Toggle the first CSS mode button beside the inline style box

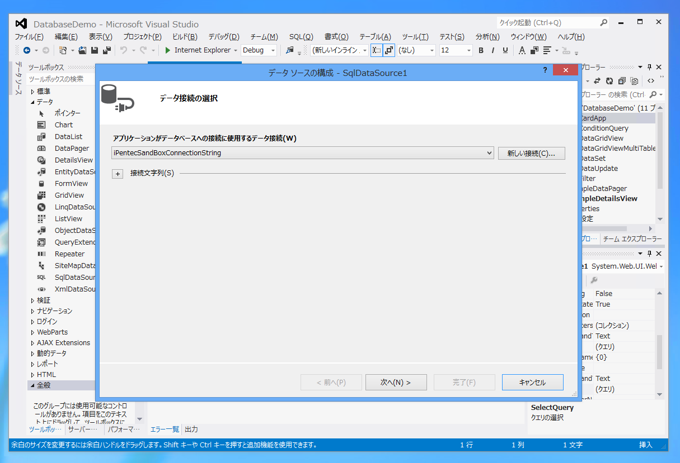tap(376, 50)
